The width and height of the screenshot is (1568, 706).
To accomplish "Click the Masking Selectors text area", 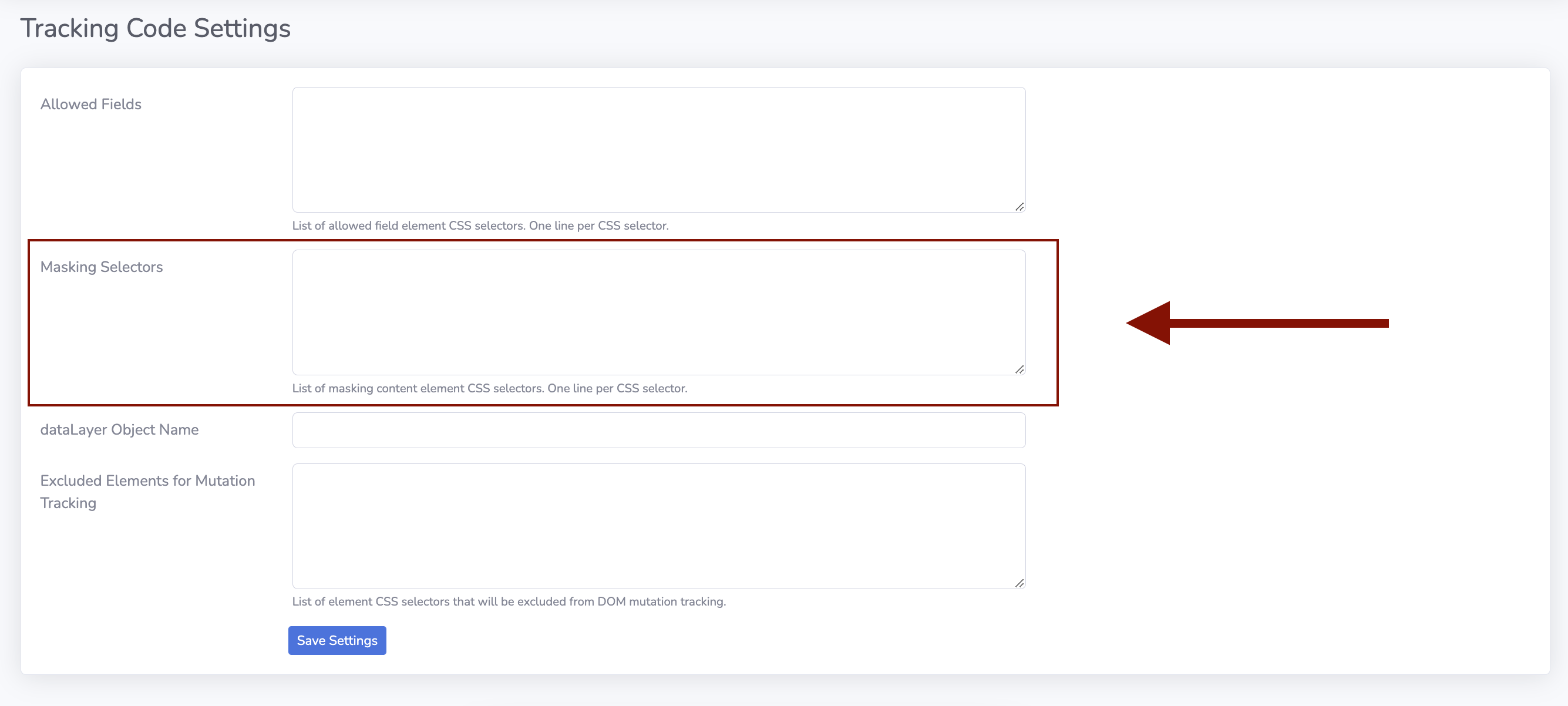I will click(x=658, y=312).
